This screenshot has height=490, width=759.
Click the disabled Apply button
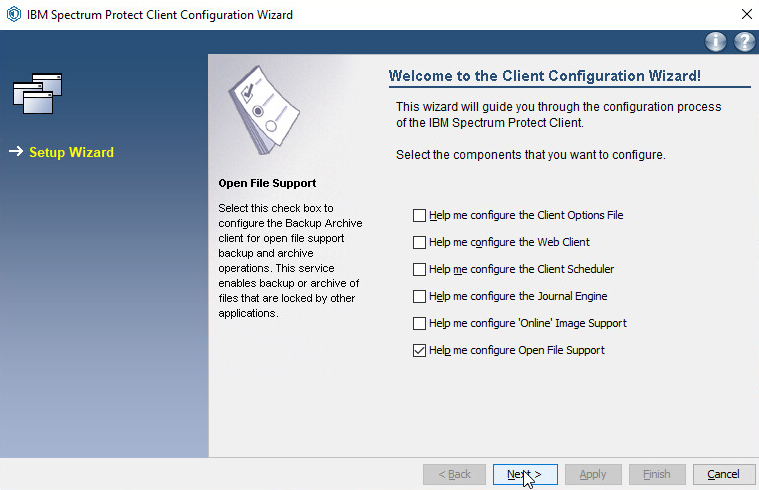click(593, 474)
